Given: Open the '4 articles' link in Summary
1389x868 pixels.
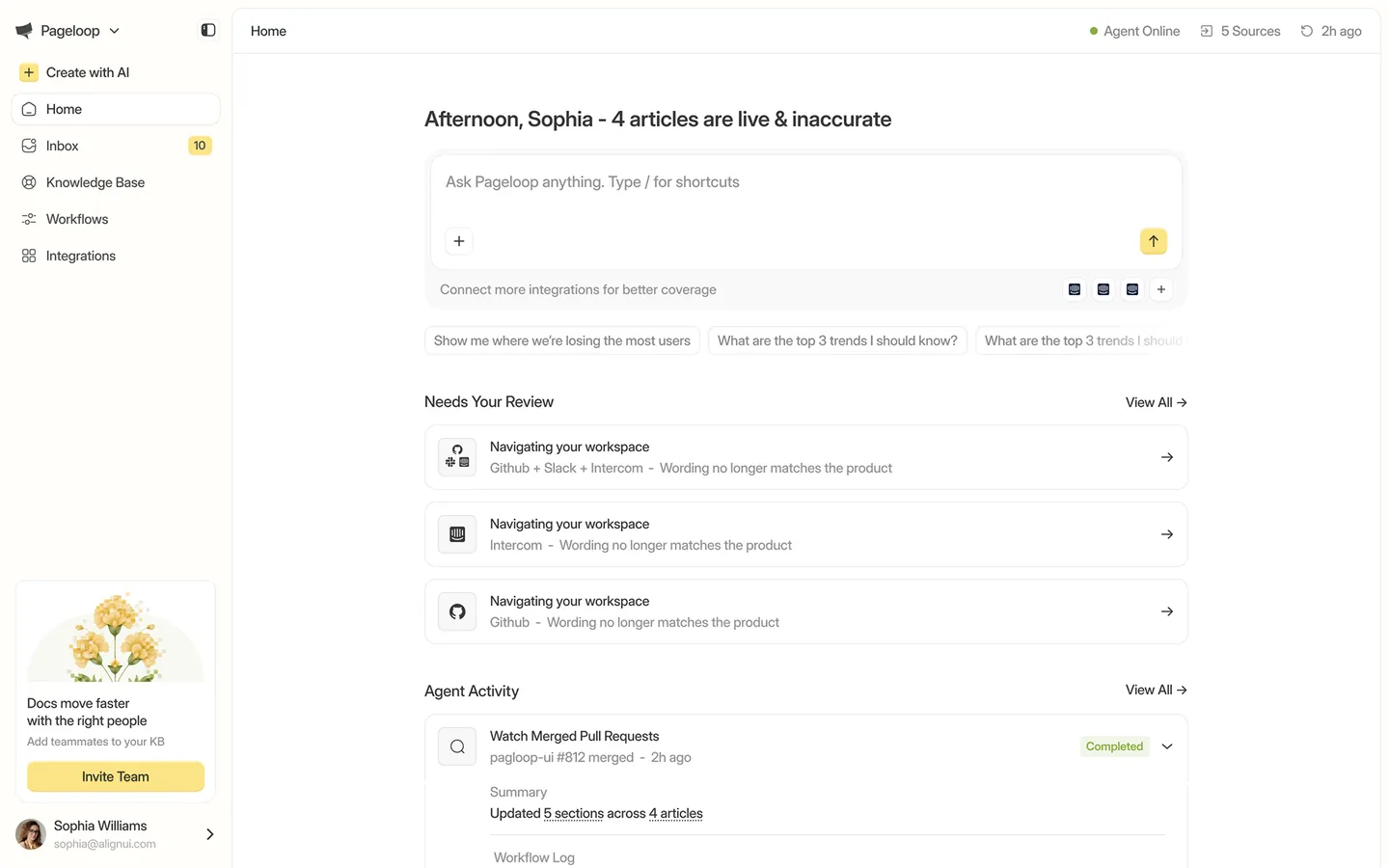Looking at the screenshot, I should click(x=675, y=813).
